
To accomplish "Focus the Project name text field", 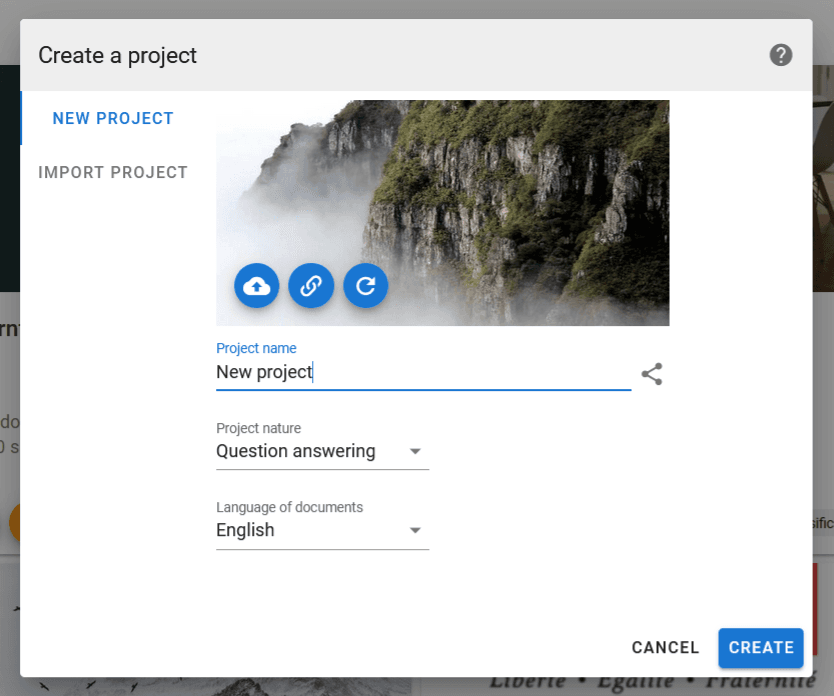I will (422, 372).
